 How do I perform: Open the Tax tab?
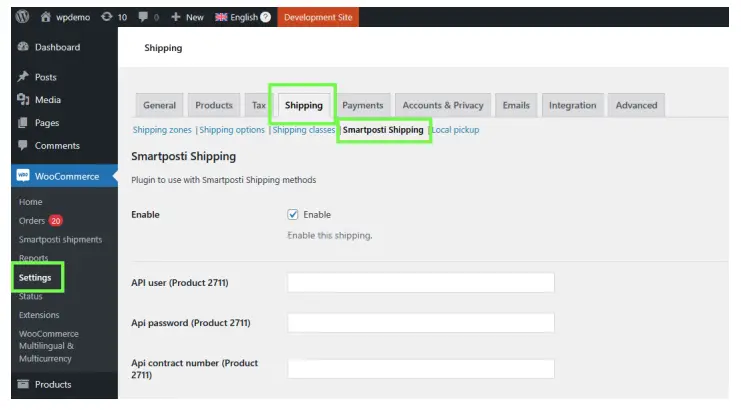click(x=258, y=105)
